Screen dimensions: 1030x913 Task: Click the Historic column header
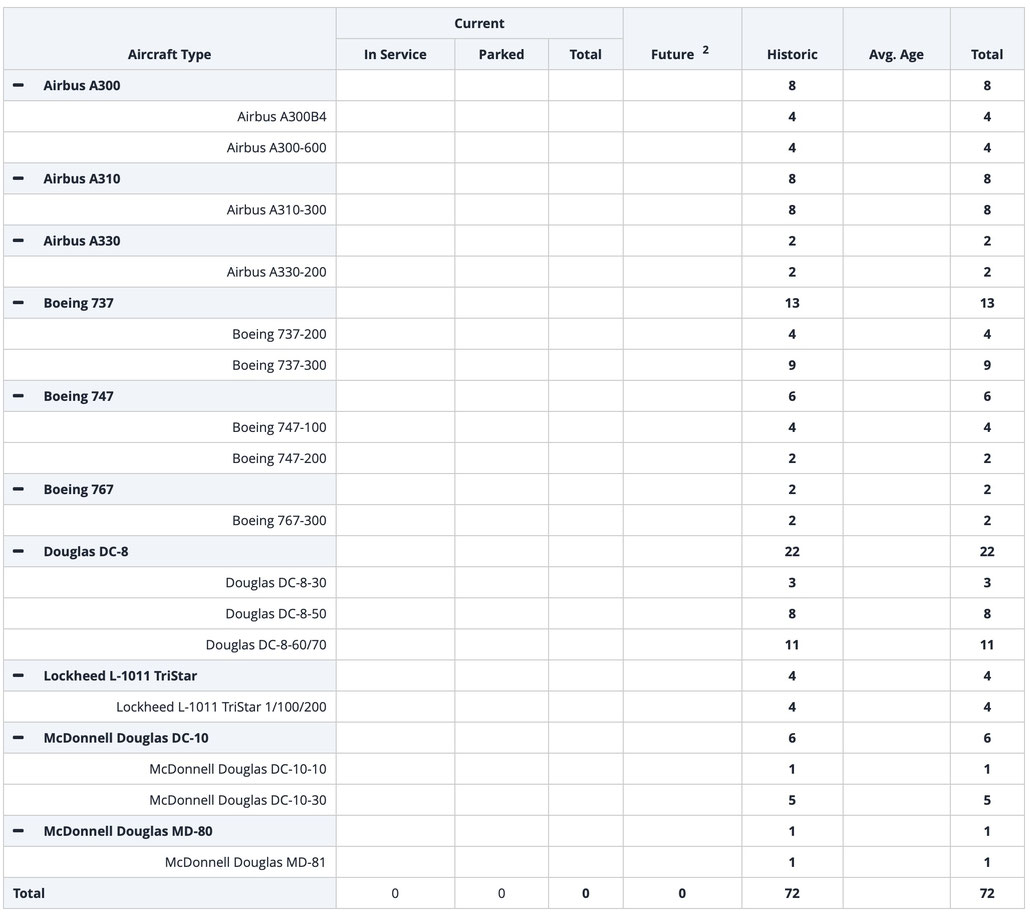click(x=792, y=55)
